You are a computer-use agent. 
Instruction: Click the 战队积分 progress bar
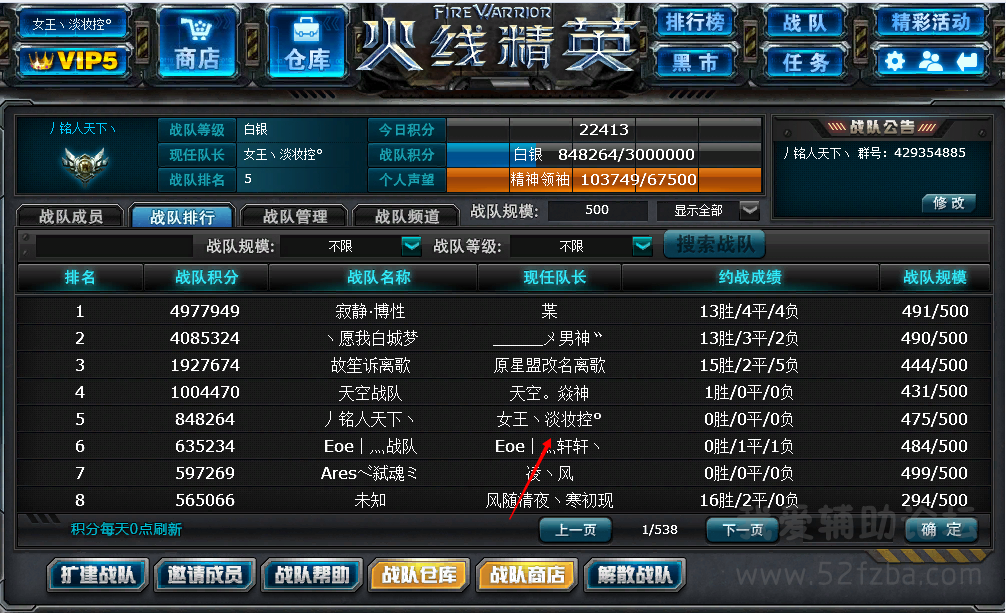click(604, 154)
